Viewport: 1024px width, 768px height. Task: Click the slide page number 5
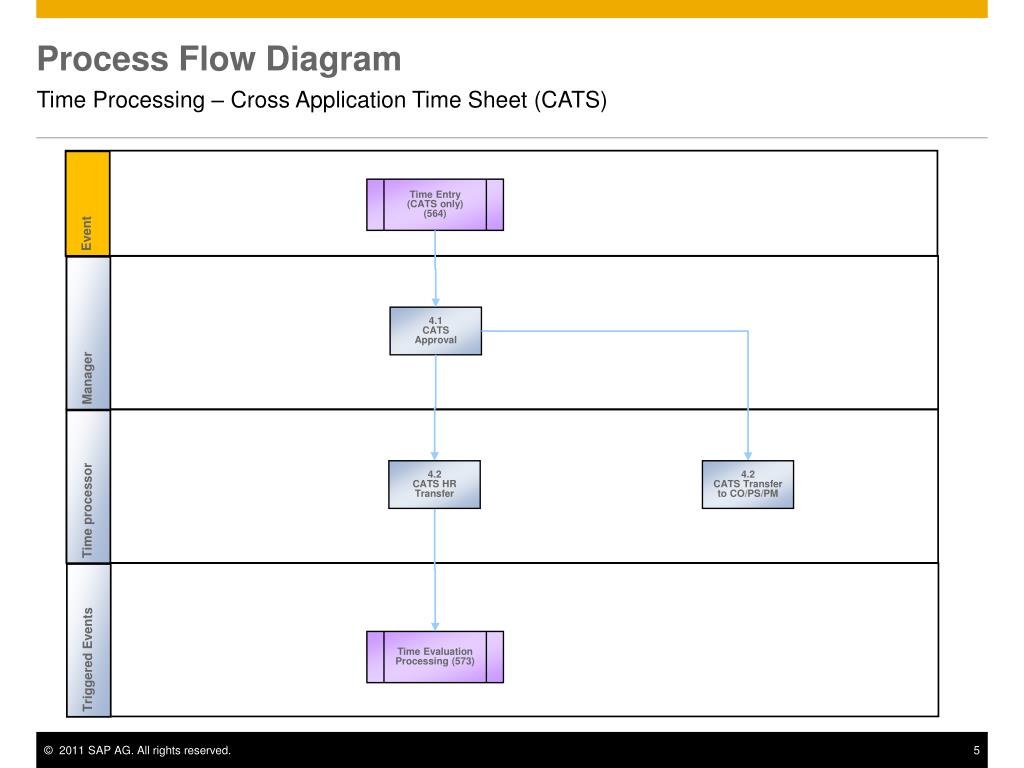976,750
